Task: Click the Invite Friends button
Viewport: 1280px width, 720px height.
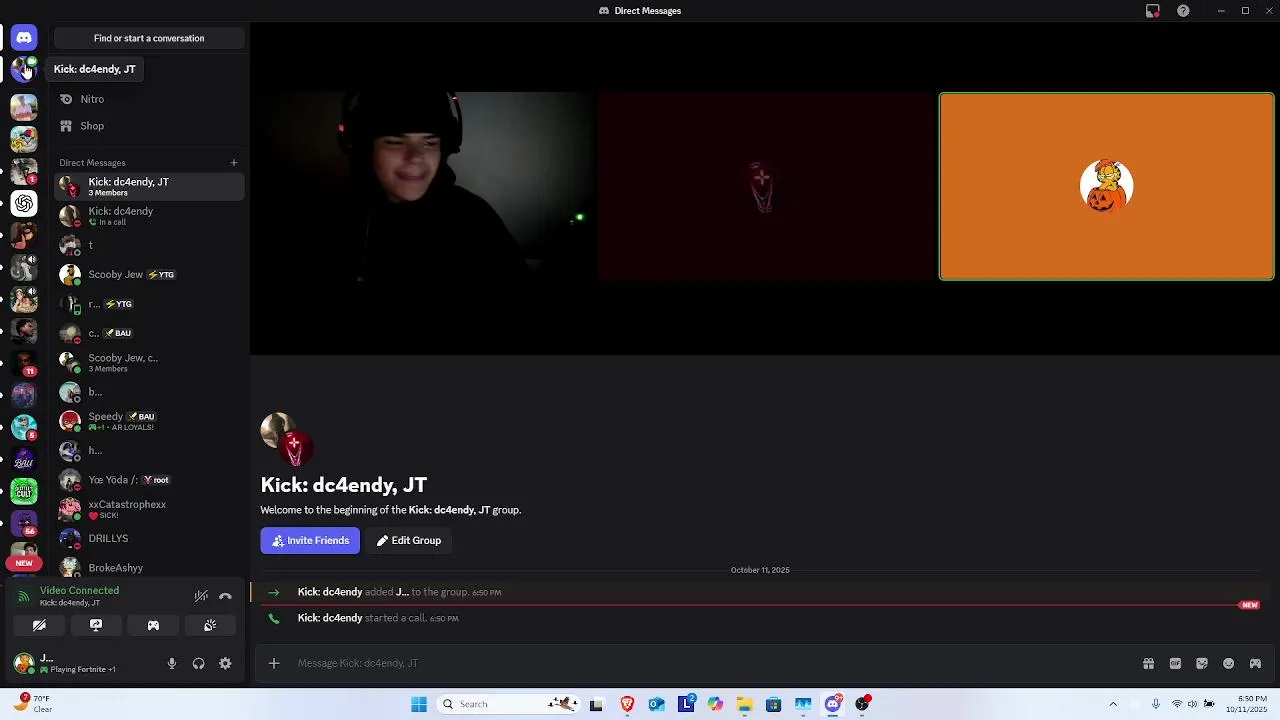Action: pyautogui.click(x=310, y=540)
